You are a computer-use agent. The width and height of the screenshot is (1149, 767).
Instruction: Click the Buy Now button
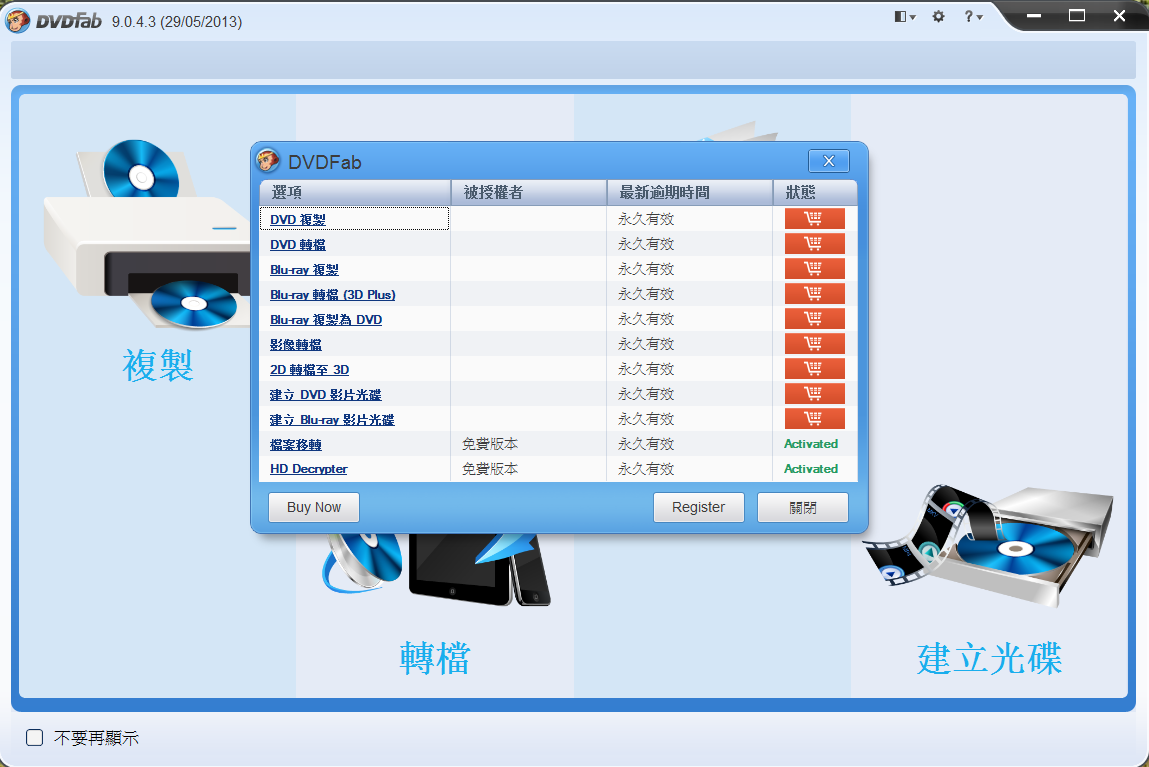[314, 507]
